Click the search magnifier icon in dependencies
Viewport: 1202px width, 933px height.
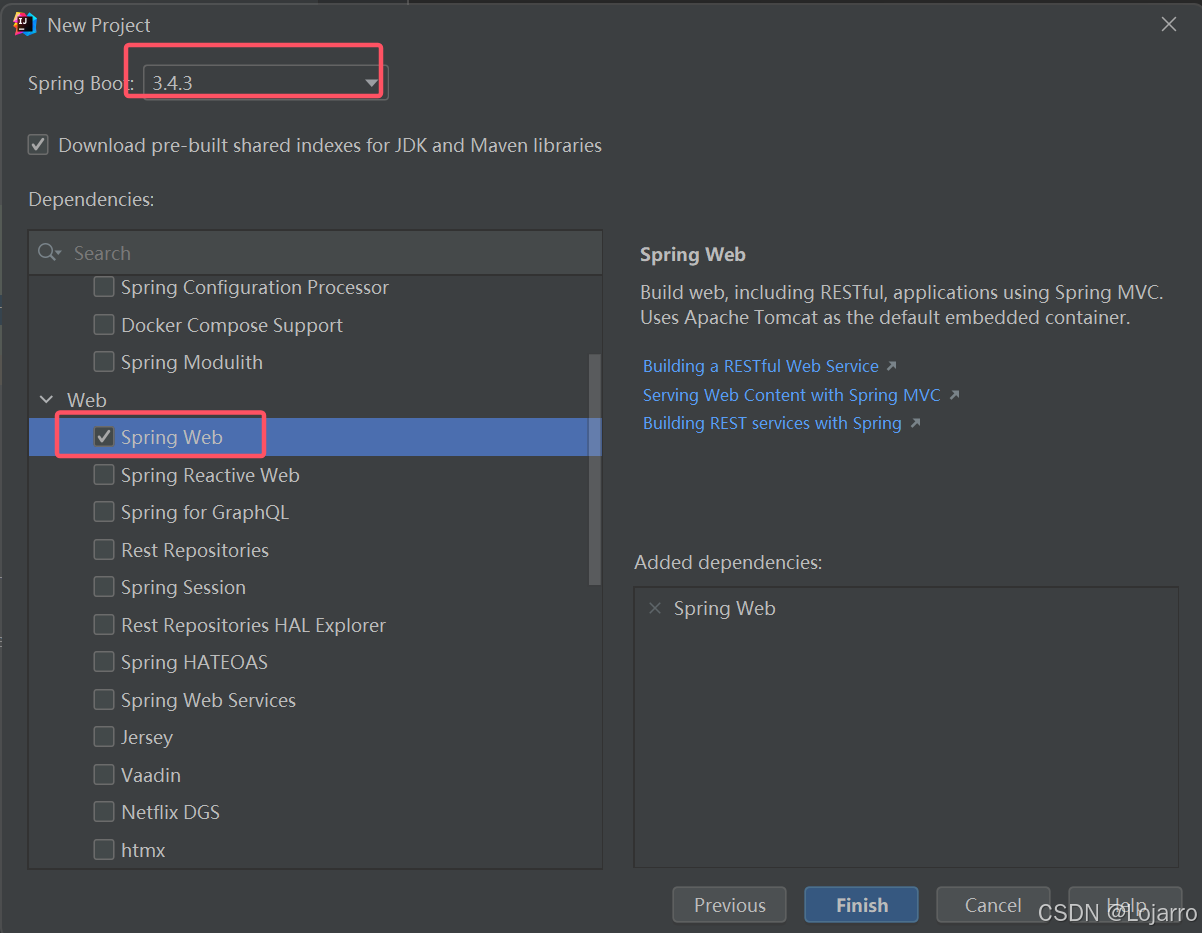48,253
